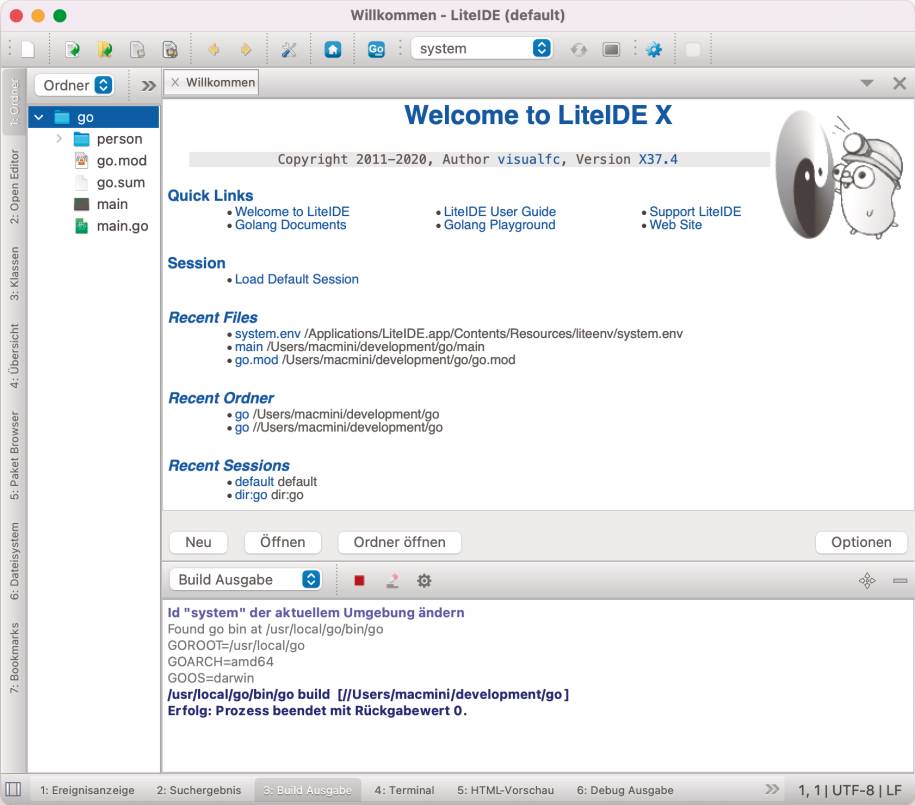
Task: Open the options tools icon in the toolbar
Action: point(289,50)
